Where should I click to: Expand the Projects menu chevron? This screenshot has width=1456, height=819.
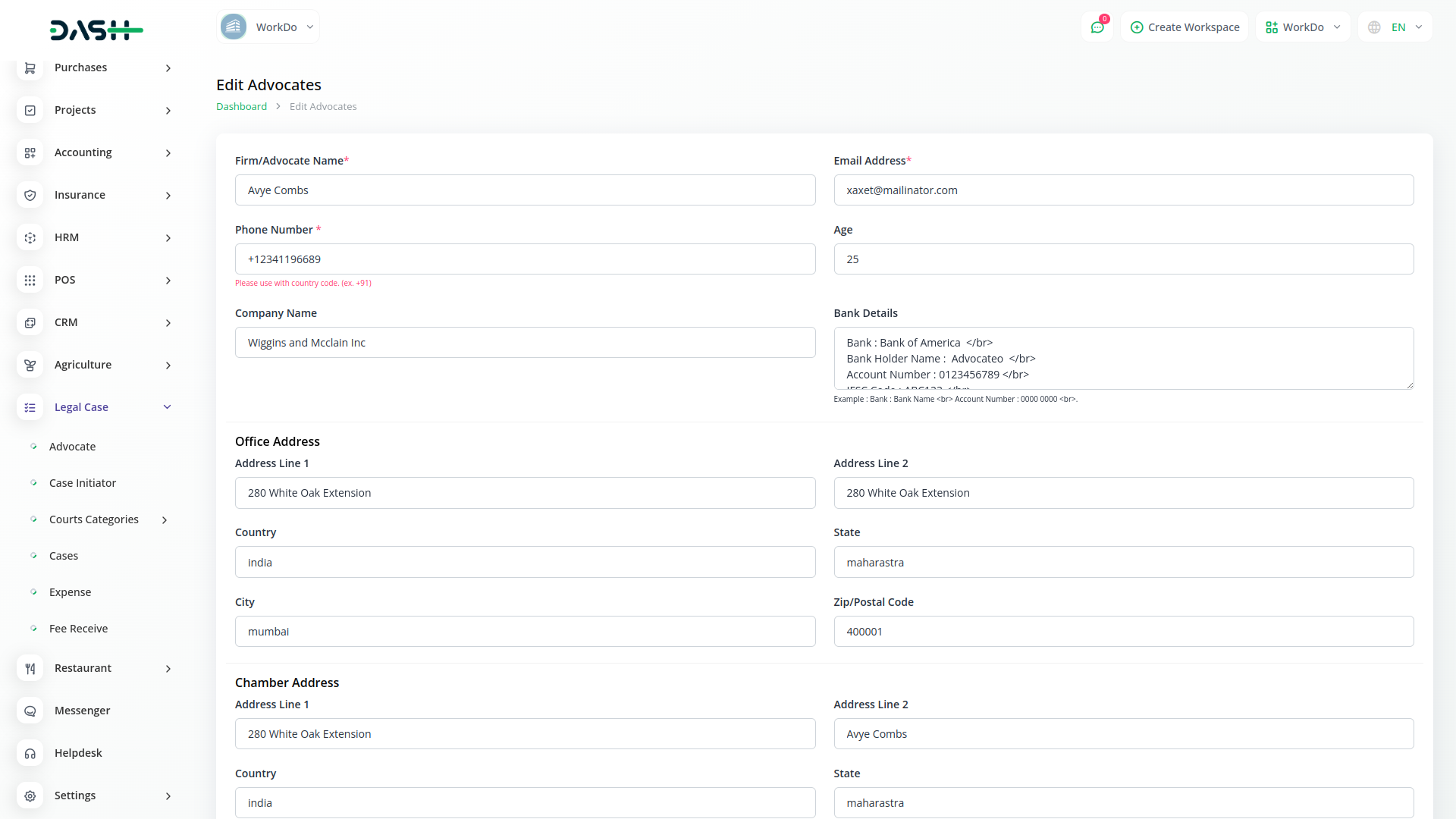coord(168,111)
